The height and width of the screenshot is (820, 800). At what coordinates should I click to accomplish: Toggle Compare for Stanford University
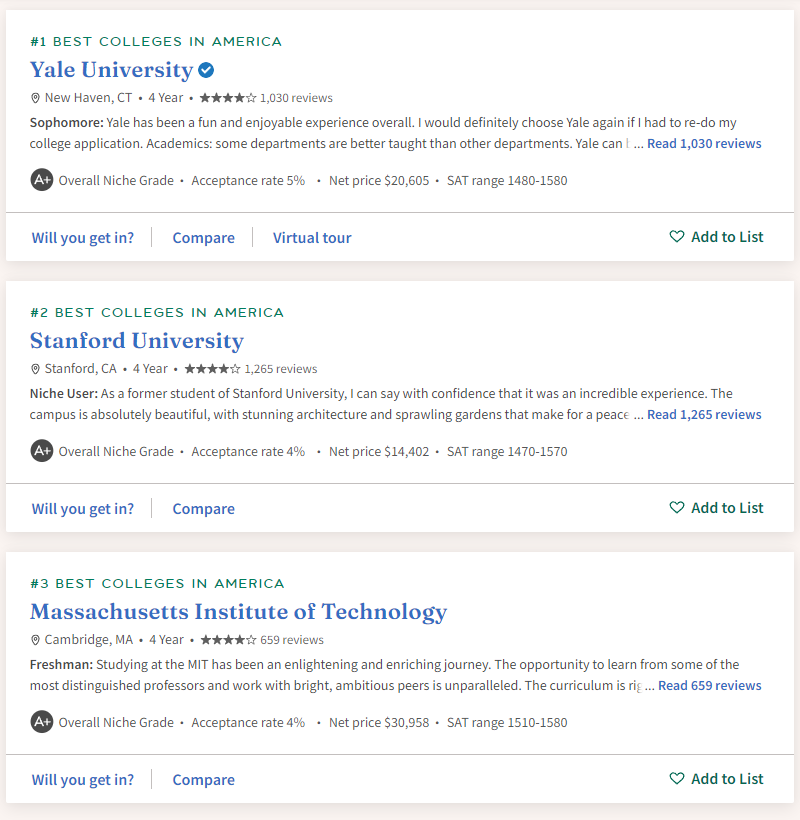point(203,509)
